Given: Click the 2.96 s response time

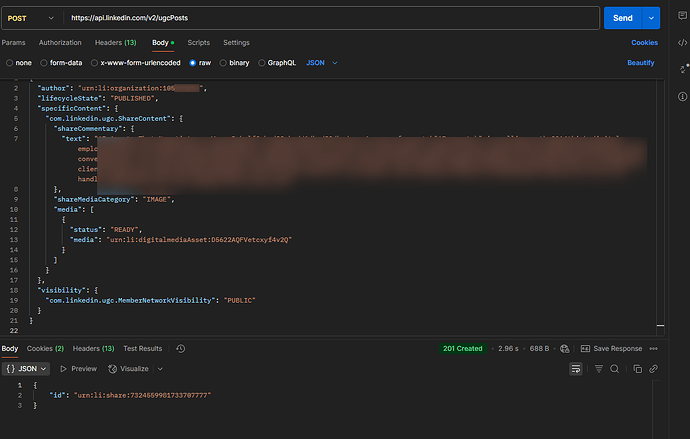Looking at the screenshot, I should click(508, 348).
